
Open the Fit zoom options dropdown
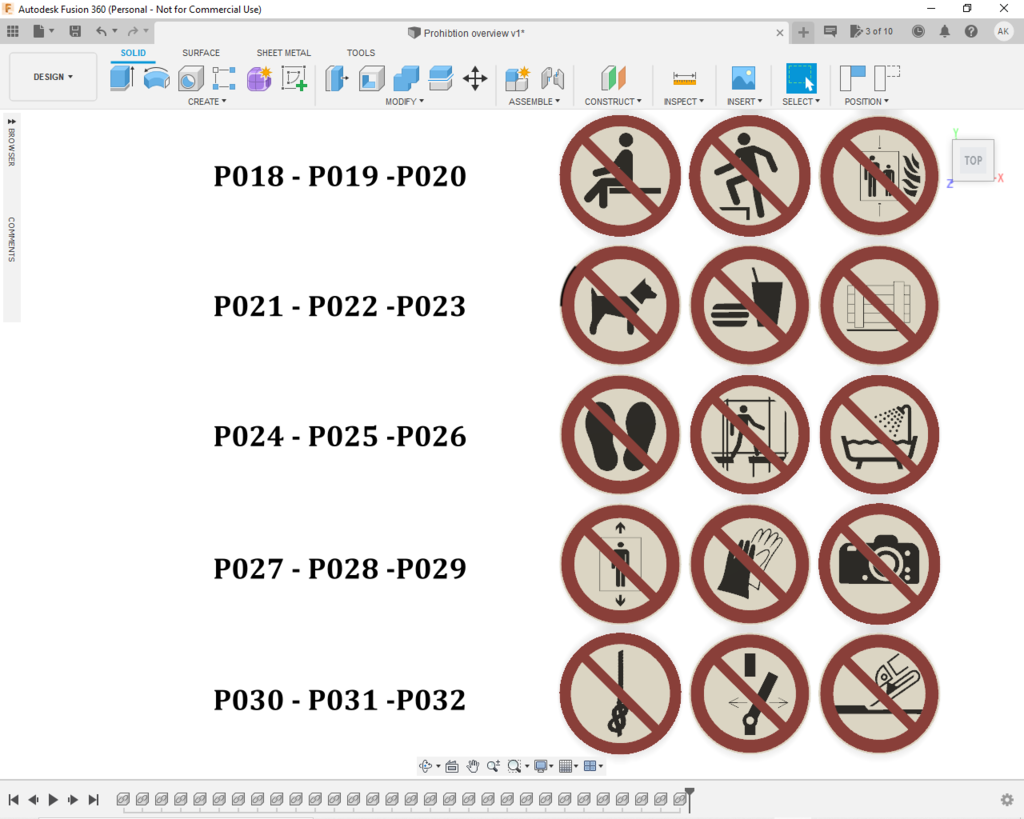(x=527, y=766)
